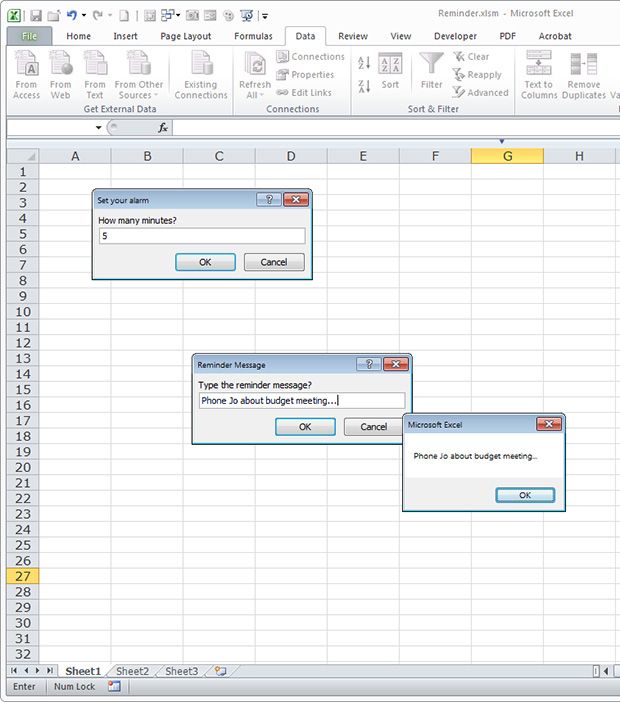Import data From Text
The image size is (620, 702).
click(94, 75)
